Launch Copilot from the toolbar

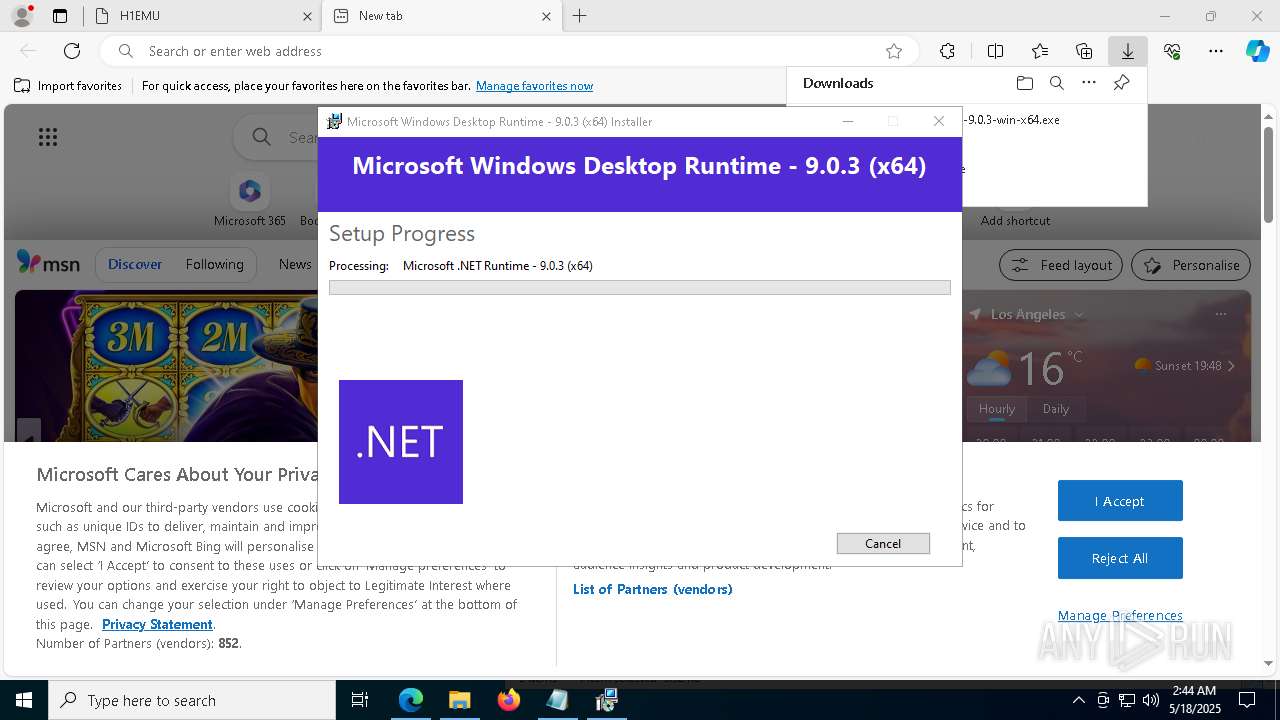1257,51
